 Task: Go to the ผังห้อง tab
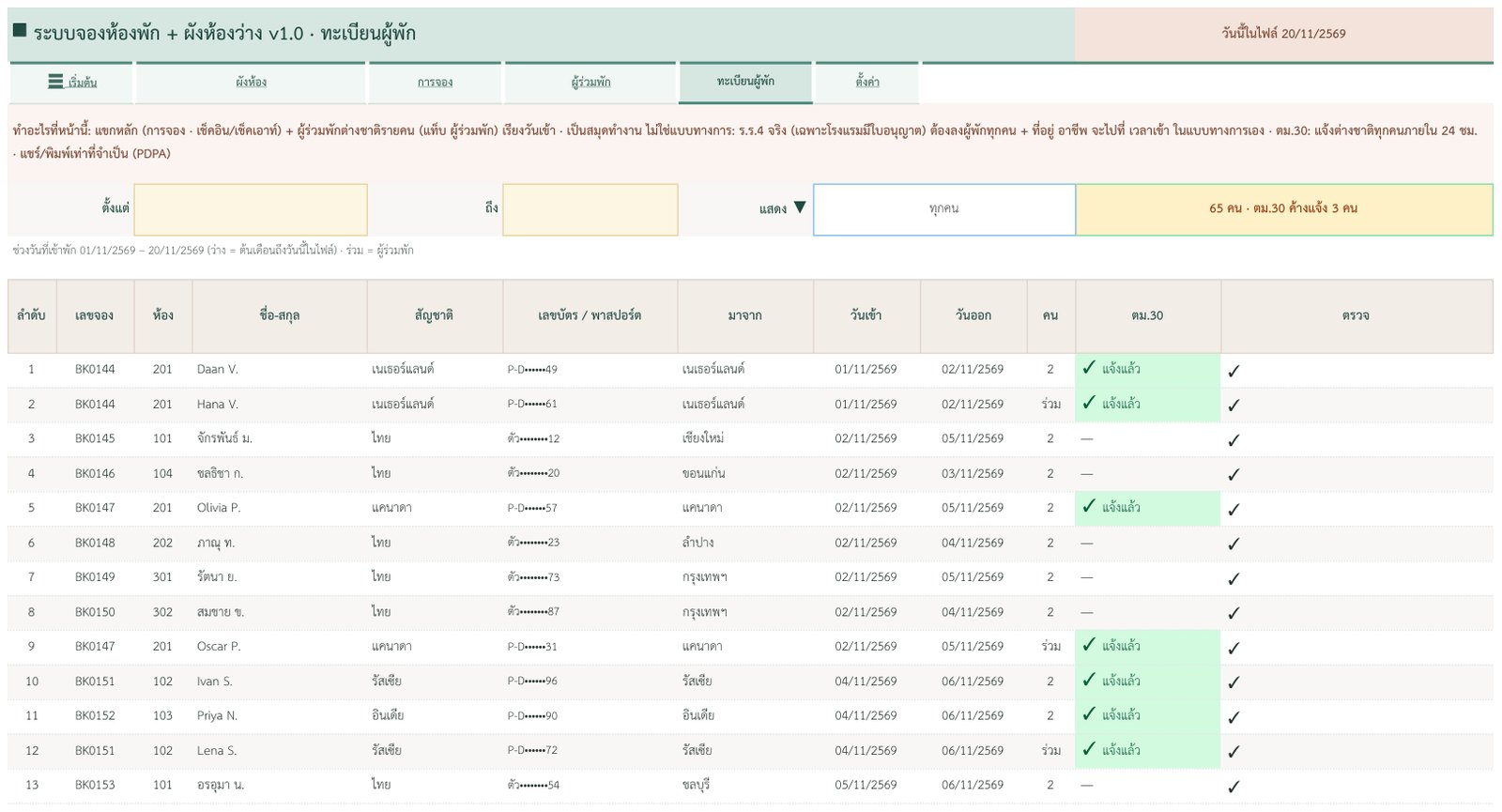pos(251,83)
